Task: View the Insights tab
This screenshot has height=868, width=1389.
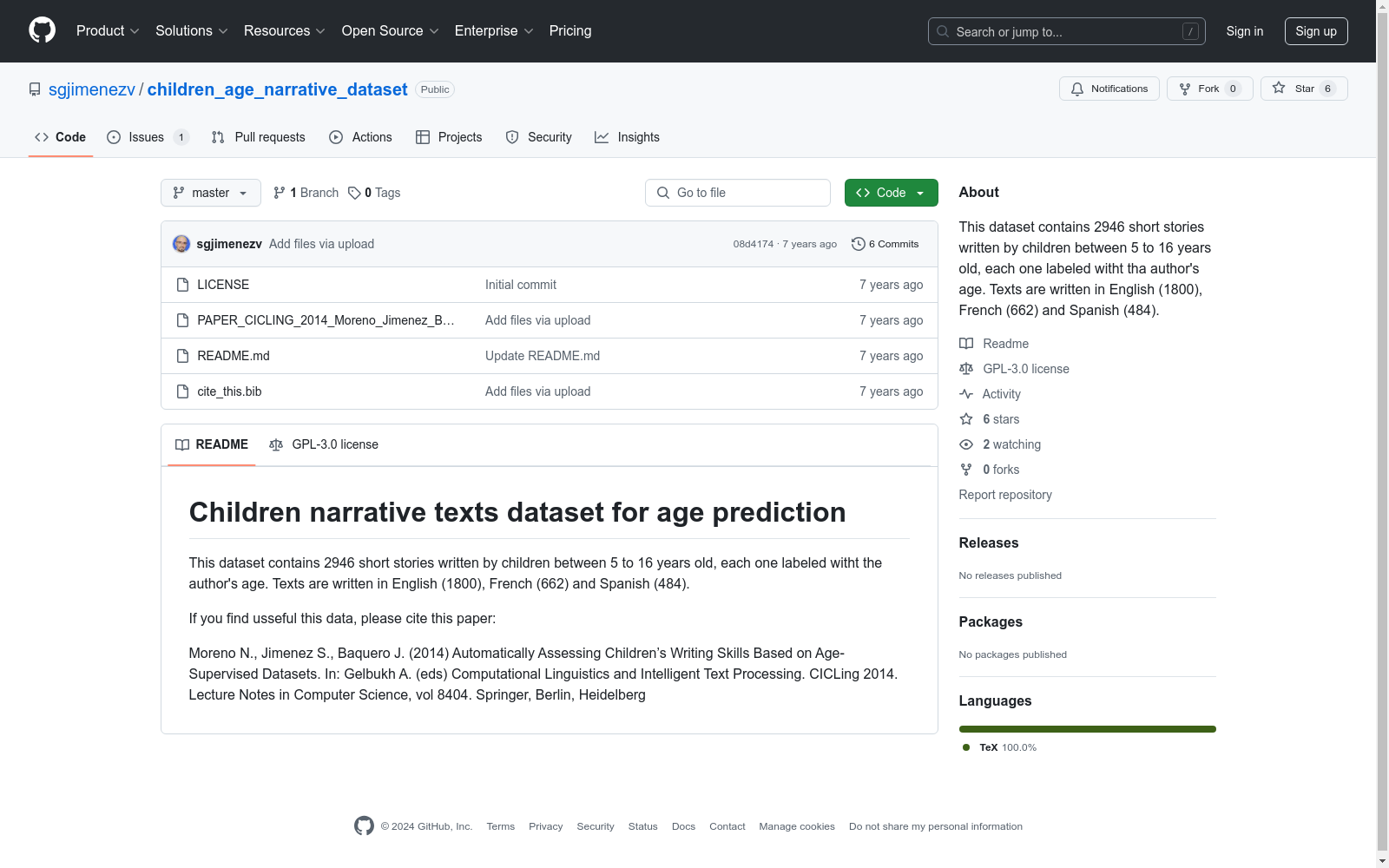Action: 627,137
